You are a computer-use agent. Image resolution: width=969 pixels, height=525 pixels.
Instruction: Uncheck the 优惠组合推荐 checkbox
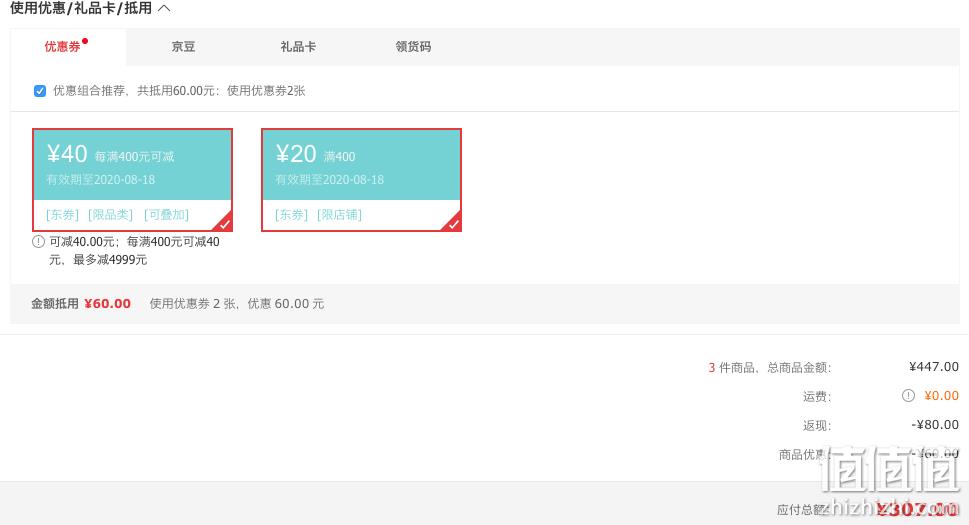(40, 91)
